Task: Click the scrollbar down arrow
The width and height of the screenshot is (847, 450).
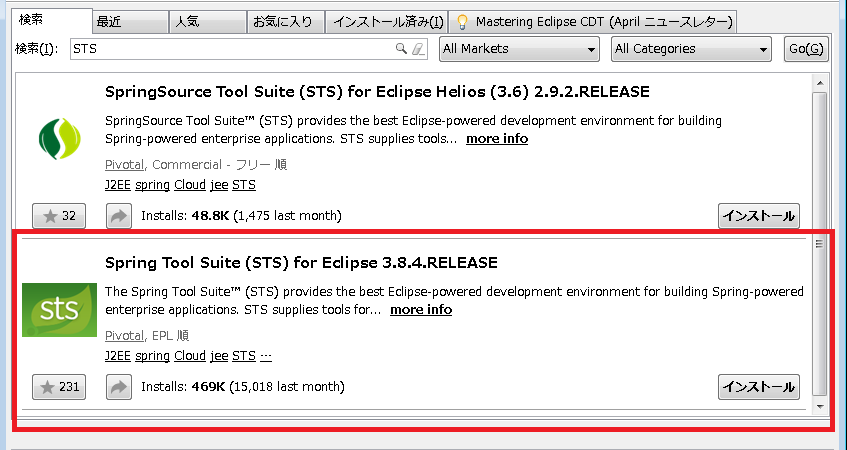Action: pos(819,406)
